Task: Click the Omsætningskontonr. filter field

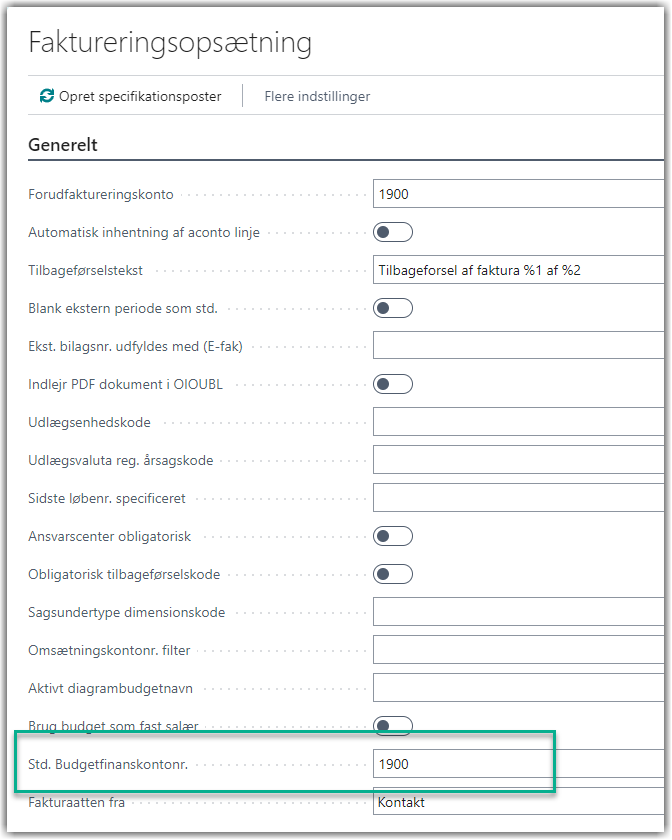Action: click(518, 650)
